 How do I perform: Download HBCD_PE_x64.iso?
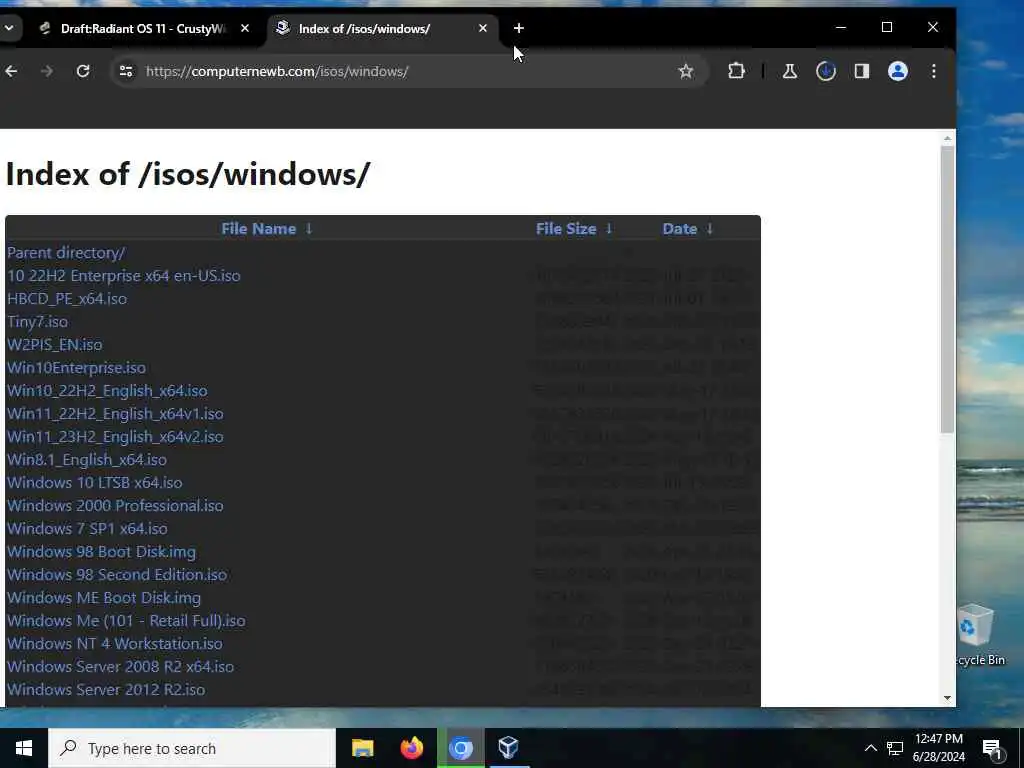[x=67, y=298]
